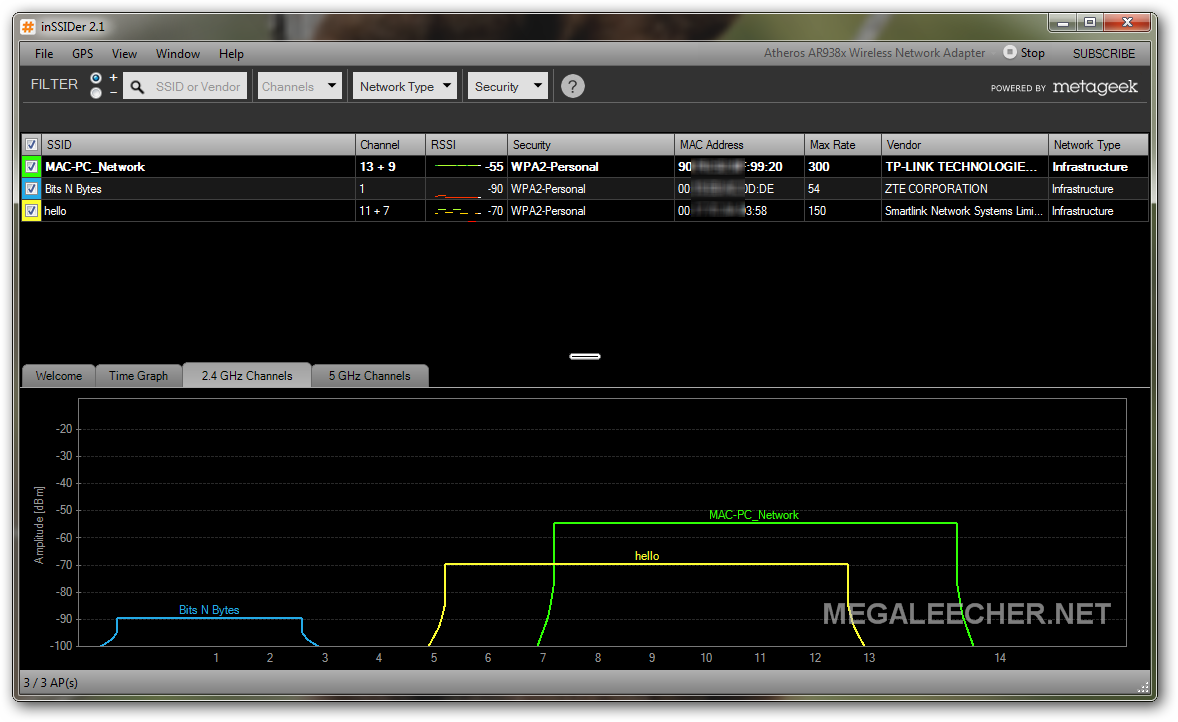Viewport: 1178px width, 722px height.
Task: Sort by the Channel column header
Action: point(390,145)
